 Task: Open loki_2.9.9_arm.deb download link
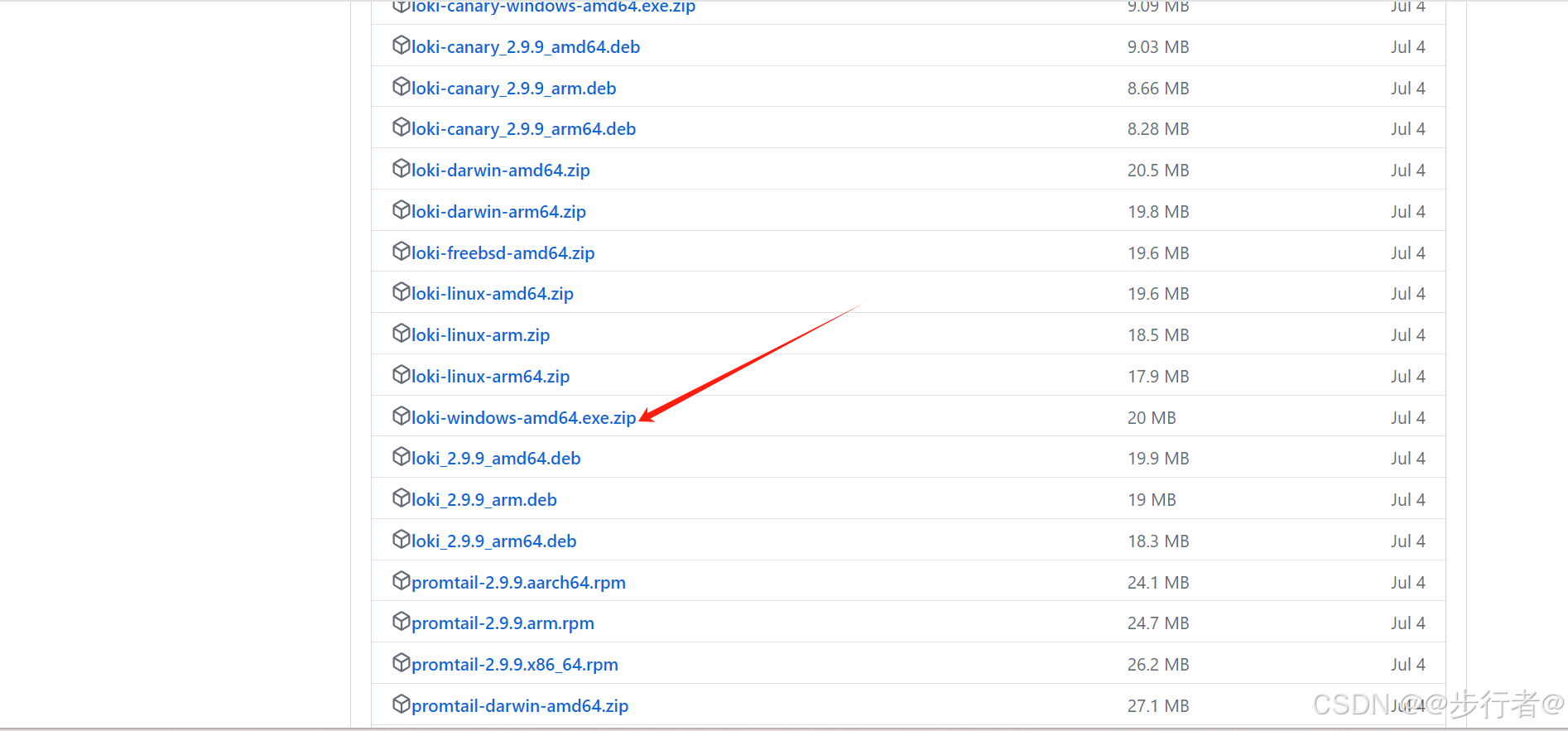[x=484, y=500]
